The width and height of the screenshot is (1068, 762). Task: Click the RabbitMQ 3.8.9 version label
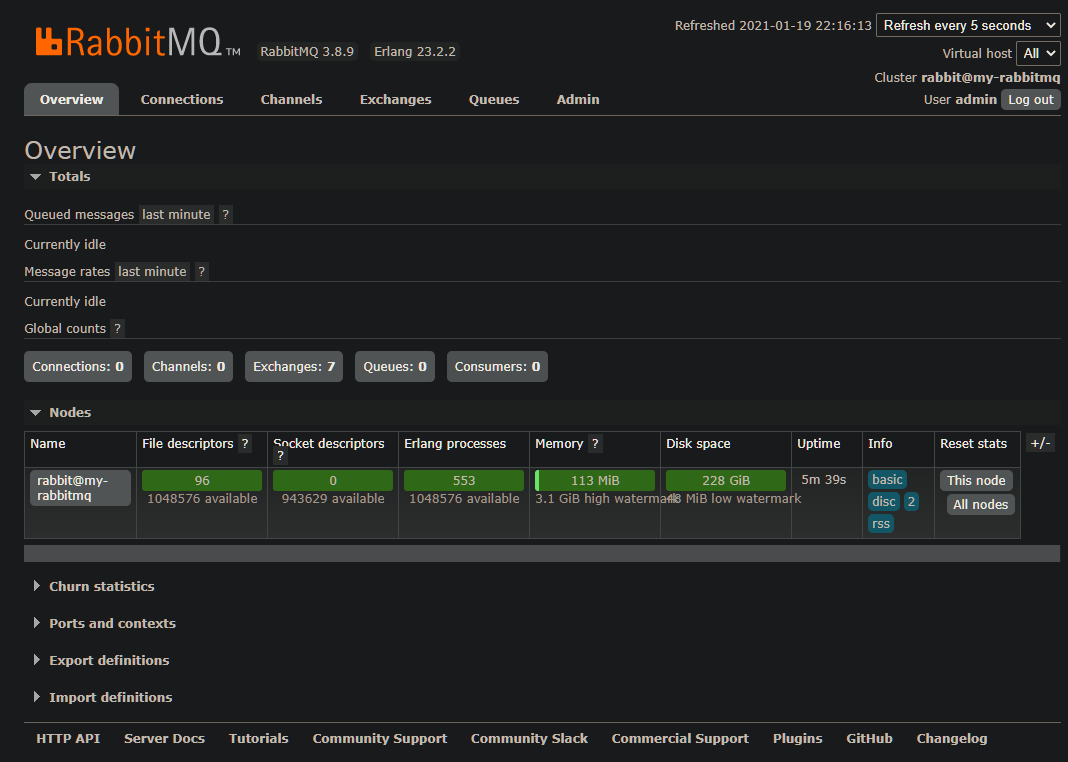(x=307, y=52)
